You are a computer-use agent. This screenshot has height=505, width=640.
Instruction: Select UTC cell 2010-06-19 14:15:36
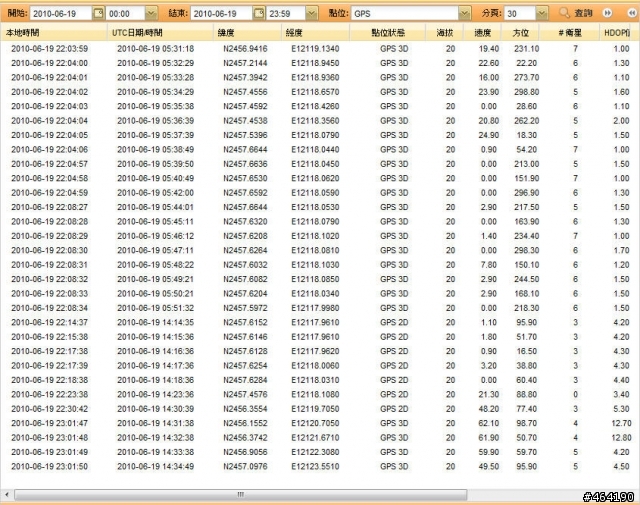(156, 337)
